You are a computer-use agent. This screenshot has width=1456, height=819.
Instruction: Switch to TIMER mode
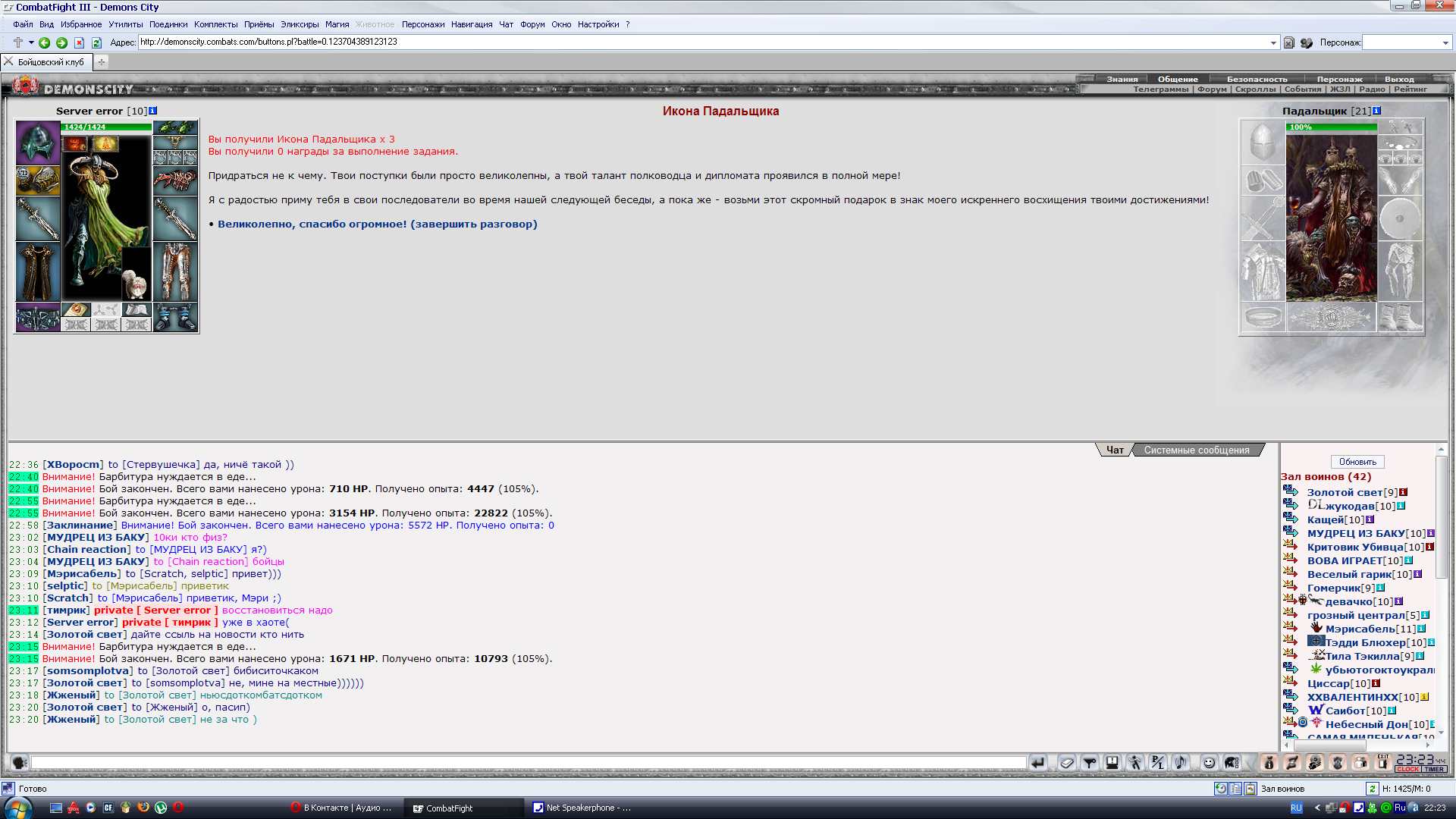pos(1434,769)
